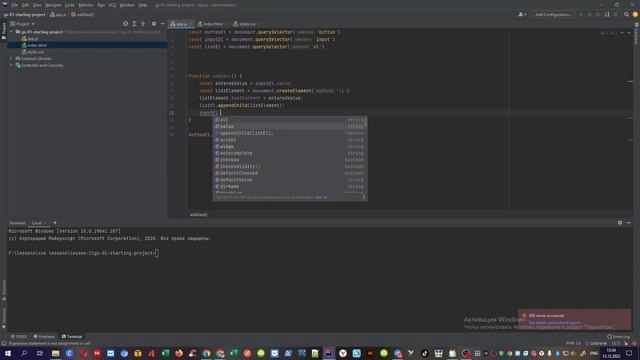Click the user account icon in toolbar
This screenshot has width=640, height=360.
[520, 14]
